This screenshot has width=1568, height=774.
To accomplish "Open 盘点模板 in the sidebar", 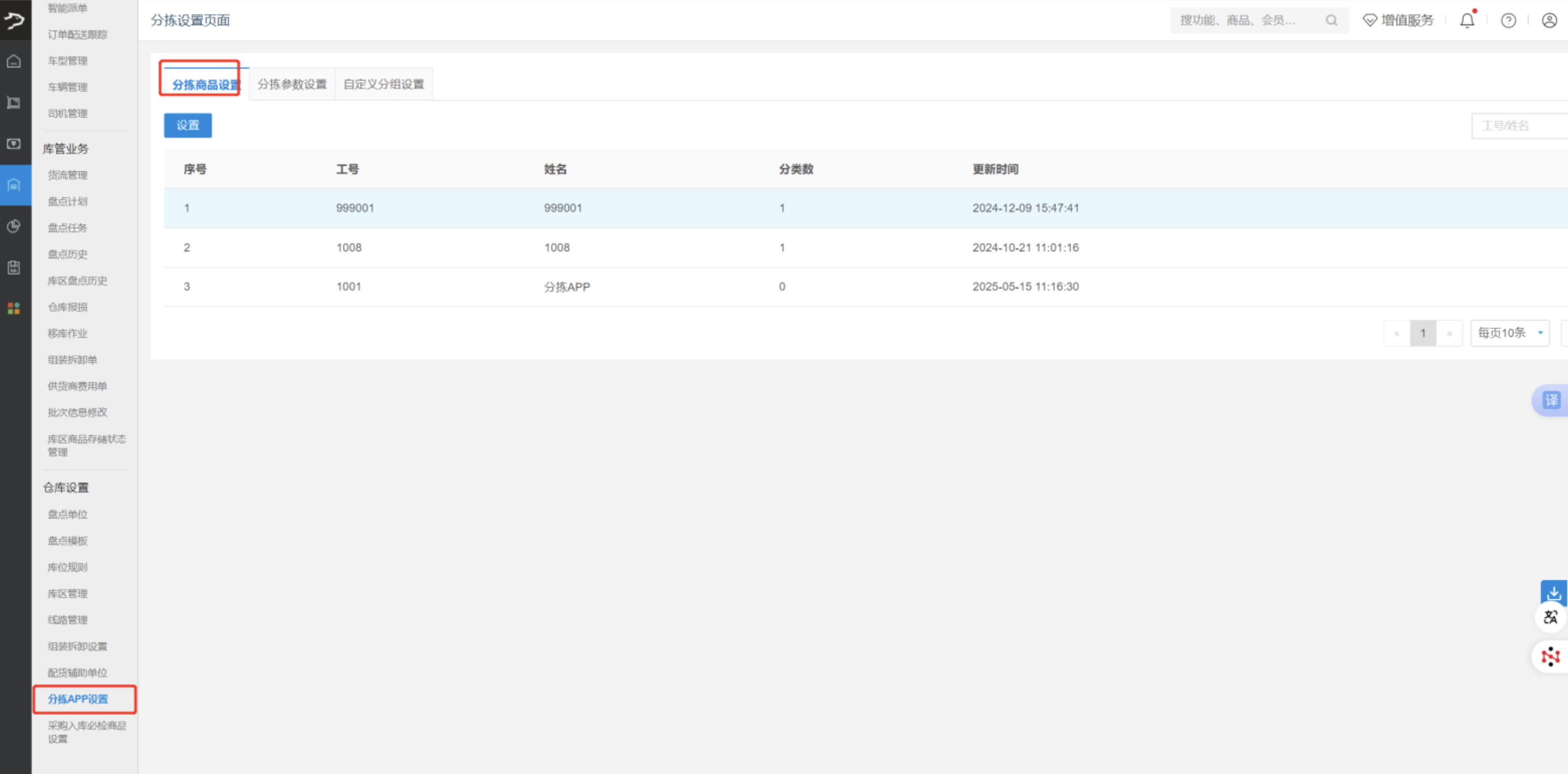I will pyautogui.click(x=67, y=541).
